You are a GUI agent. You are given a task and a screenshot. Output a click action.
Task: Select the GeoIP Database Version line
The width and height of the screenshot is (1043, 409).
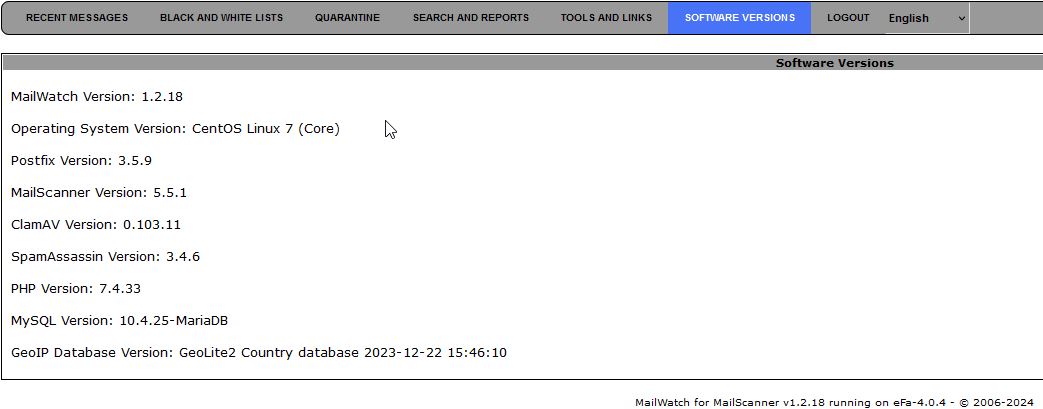259,352
